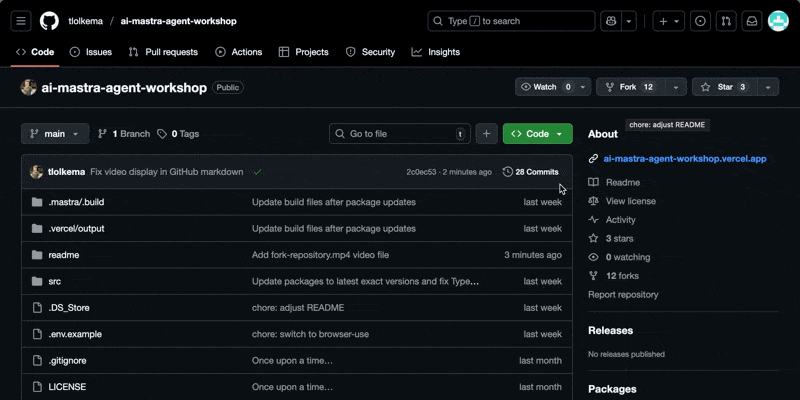Open Copilot chat icon in header
Viewport: 800px width, 400px height.
611,21
